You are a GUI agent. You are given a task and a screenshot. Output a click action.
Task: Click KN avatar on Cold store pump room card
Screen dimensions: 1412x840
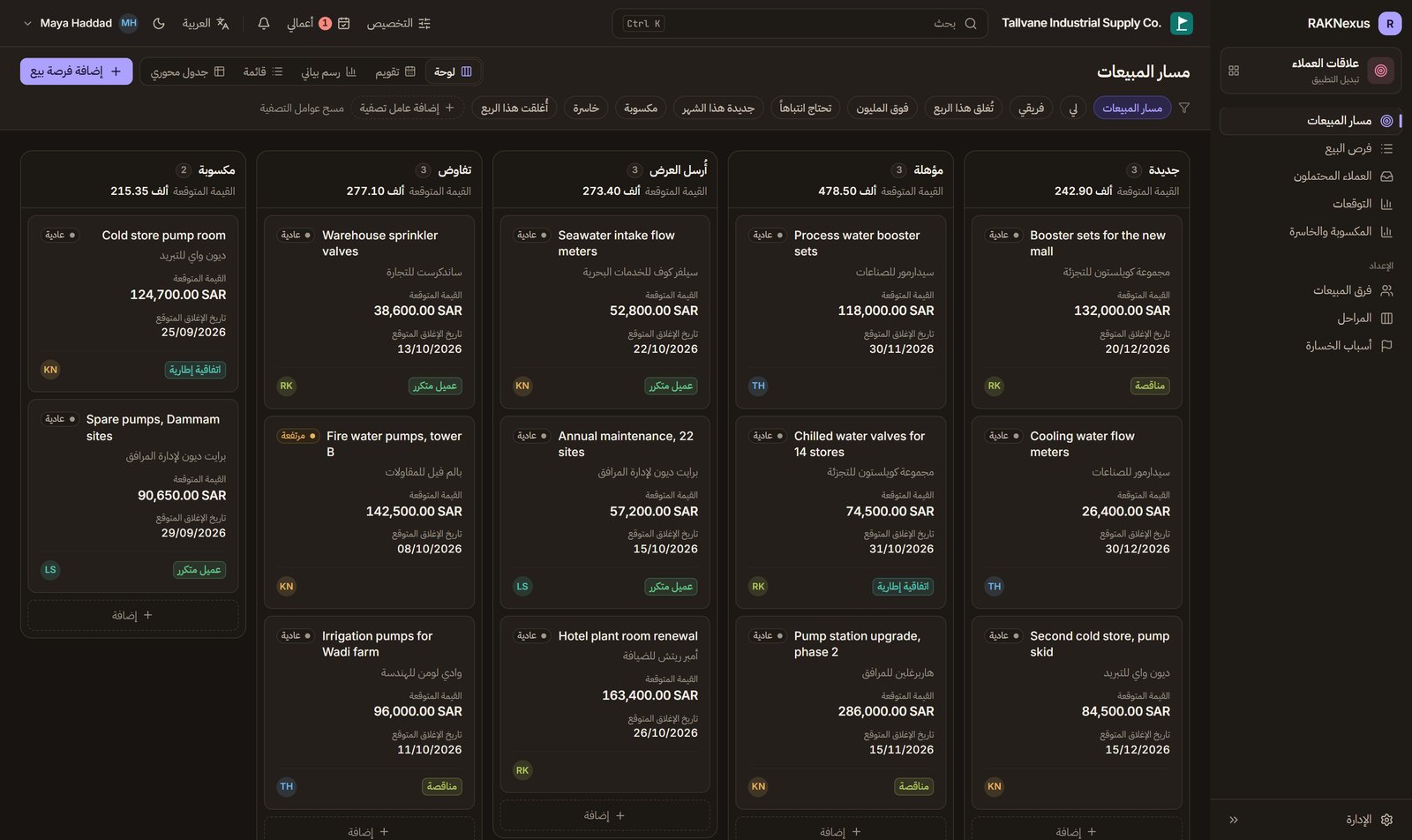pos(50,370)
